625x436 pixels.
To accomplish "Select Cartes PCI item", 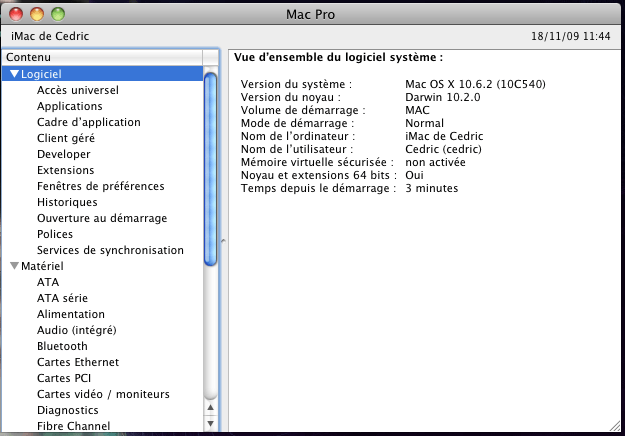I will click(64, 378).
